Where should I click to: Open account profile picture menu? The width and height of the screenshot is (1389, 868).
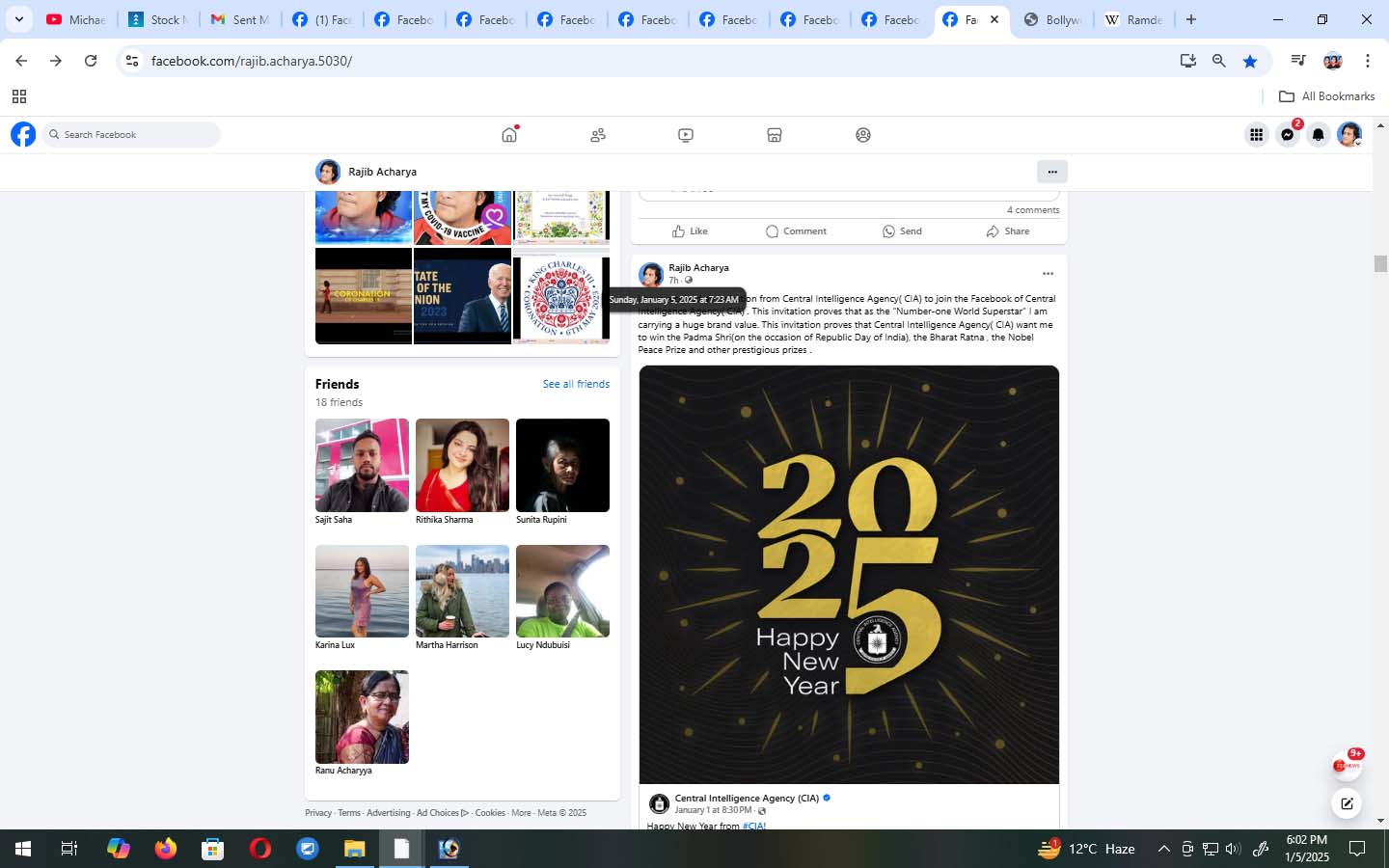1349,135
